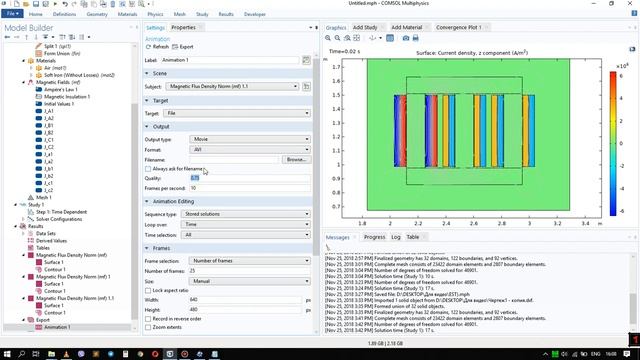640x360 pixels.
Task: Open the Time selection dropdown
Action: [246, 235]
